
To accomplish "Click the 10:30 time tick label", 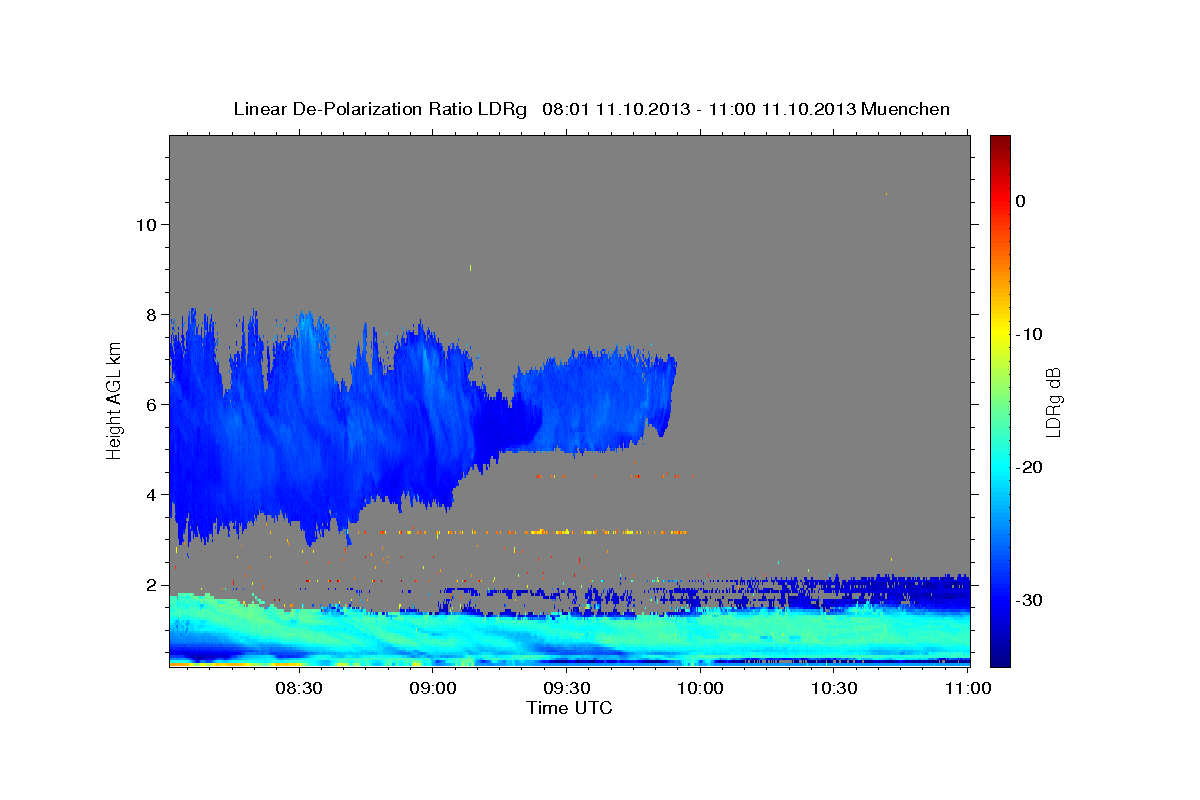I will click(x=833, y=688).
